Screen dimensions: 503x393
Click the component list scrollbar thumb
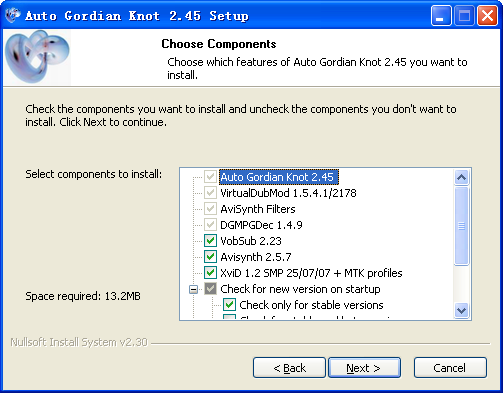click(x=462, y=226)
